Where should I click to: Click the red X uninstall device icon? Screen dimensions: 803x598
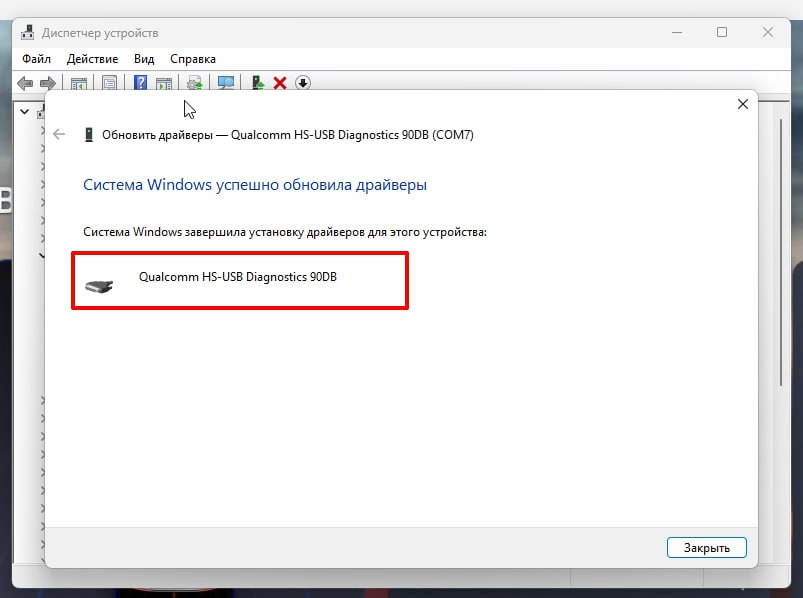280,83
